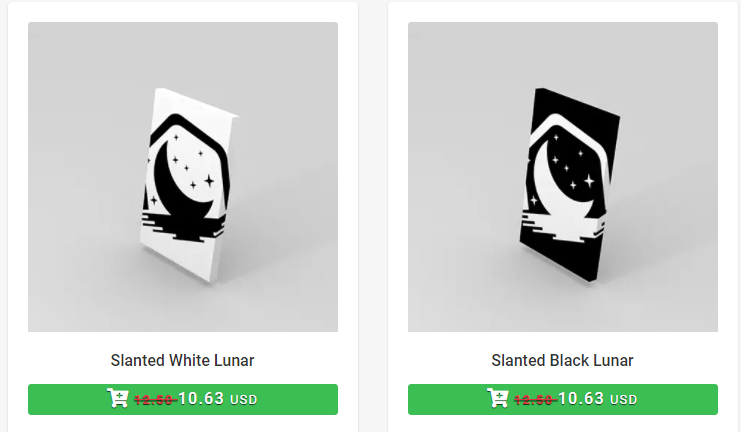Image resolution: width=741 pixels, height=432 pixels.
Task: Add Slanted White Lunar to cart via green button
Action: (x=183, y=399)
